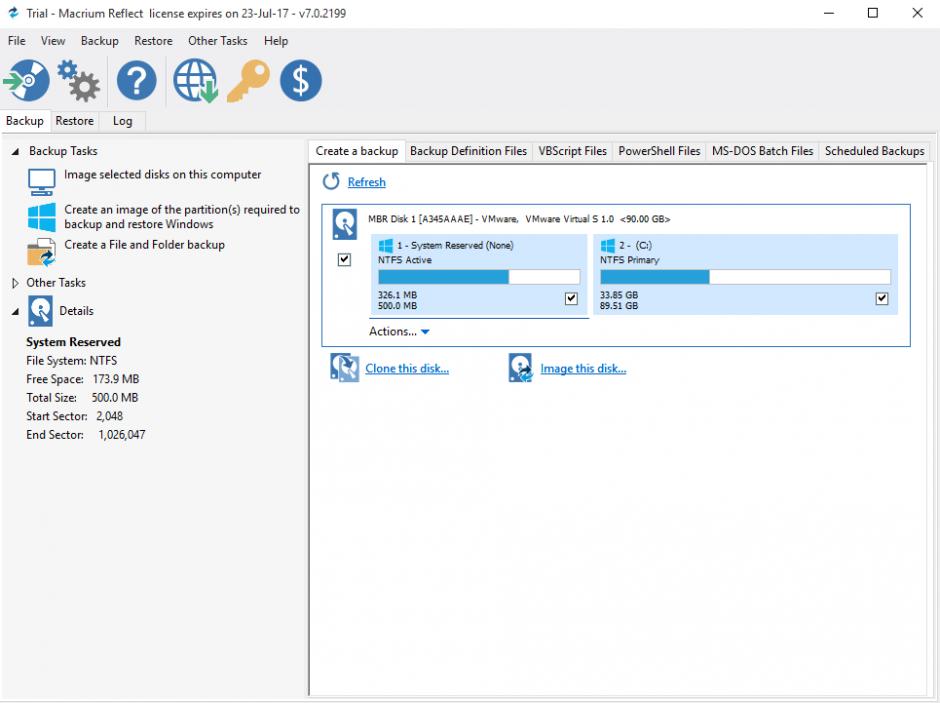940x703 pixels.
Task: Open the Help menu
Action: click(276, 41)
